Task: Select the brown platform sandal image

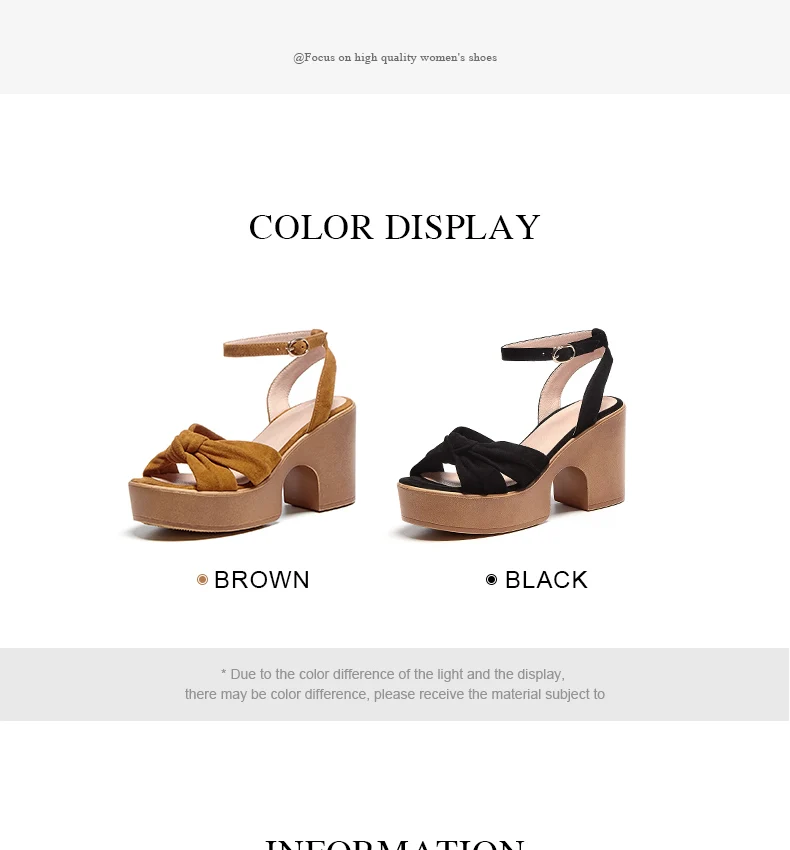Action: [242, 434]
